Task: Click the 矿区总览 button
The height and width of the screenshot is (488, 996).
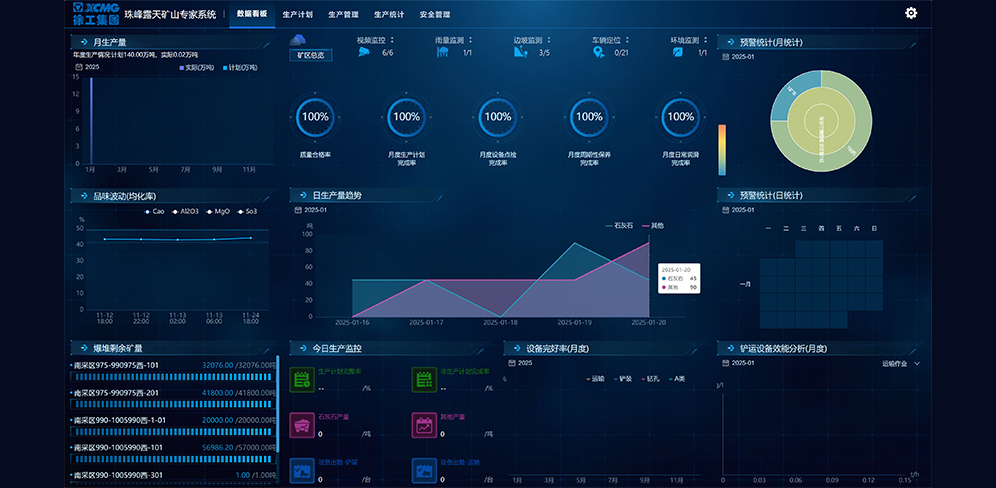Action: pyautogui.click(x=311, y=56)
